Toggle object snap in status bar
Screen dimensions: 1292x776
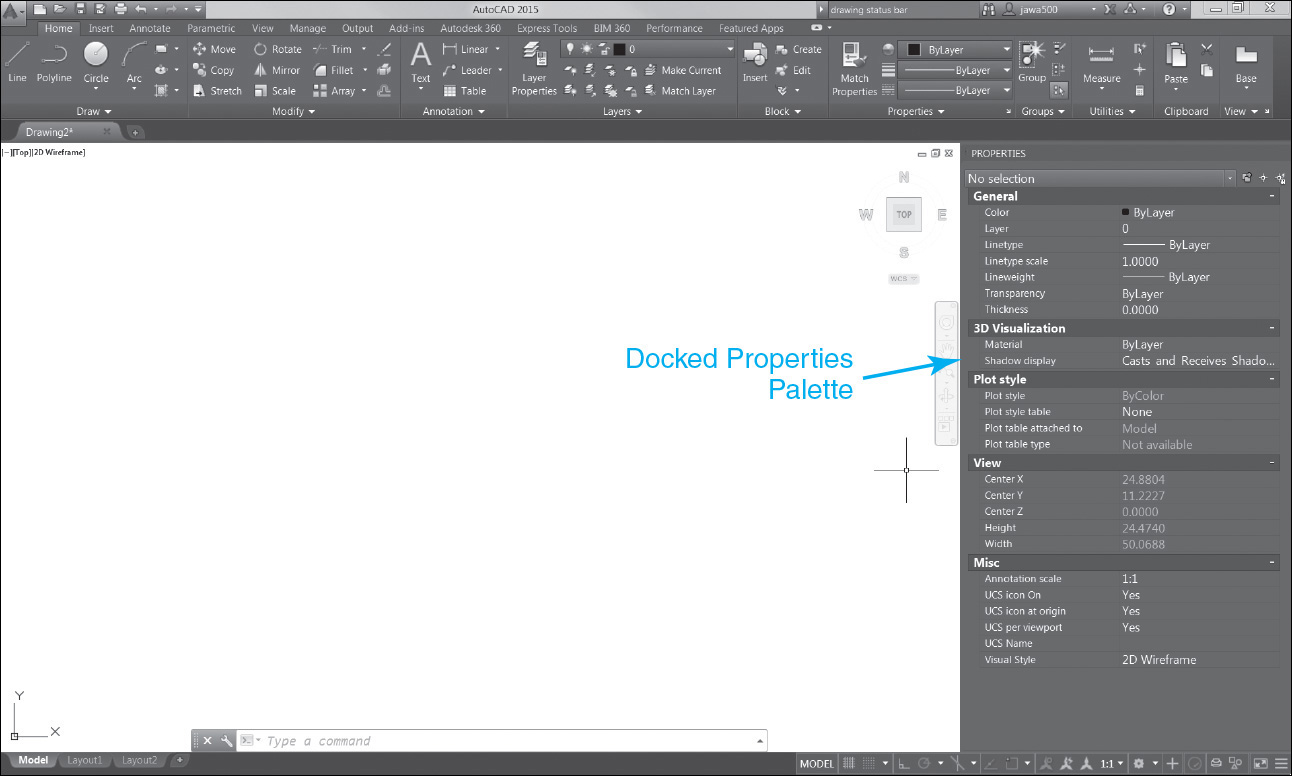[x=1012, y=764]
